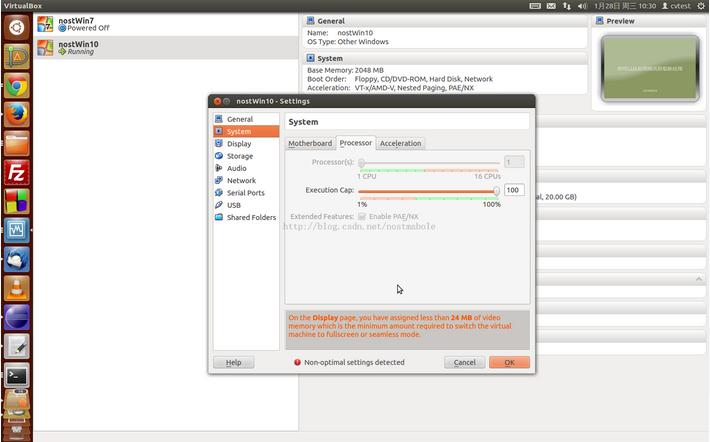Launch Eclipse from the dock
The width and height of the screenshot is (710, 442).
click(x=17, y=317)
